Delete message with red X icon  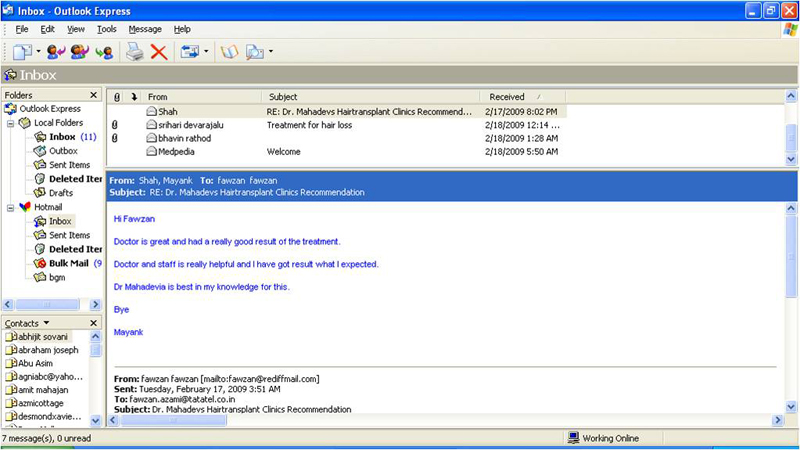tap(158, 51)
